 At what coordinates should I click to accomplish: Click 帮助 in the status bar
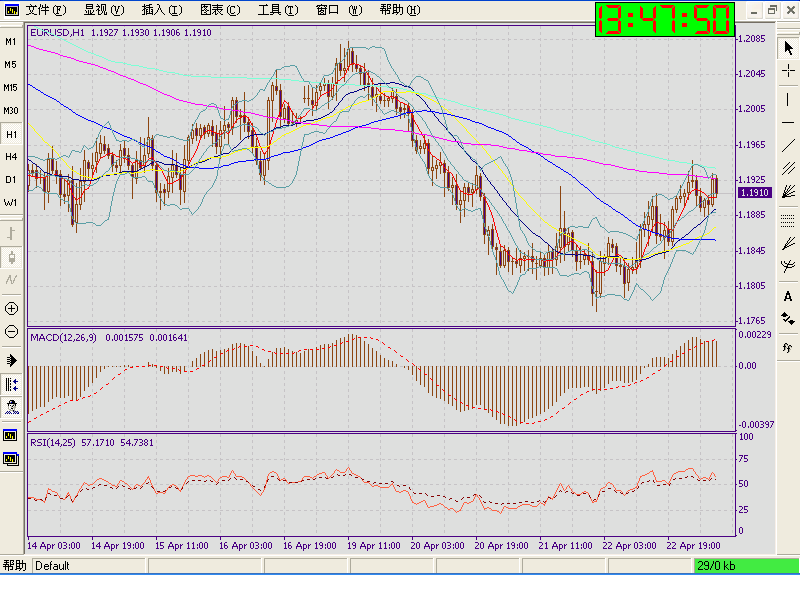14,566
